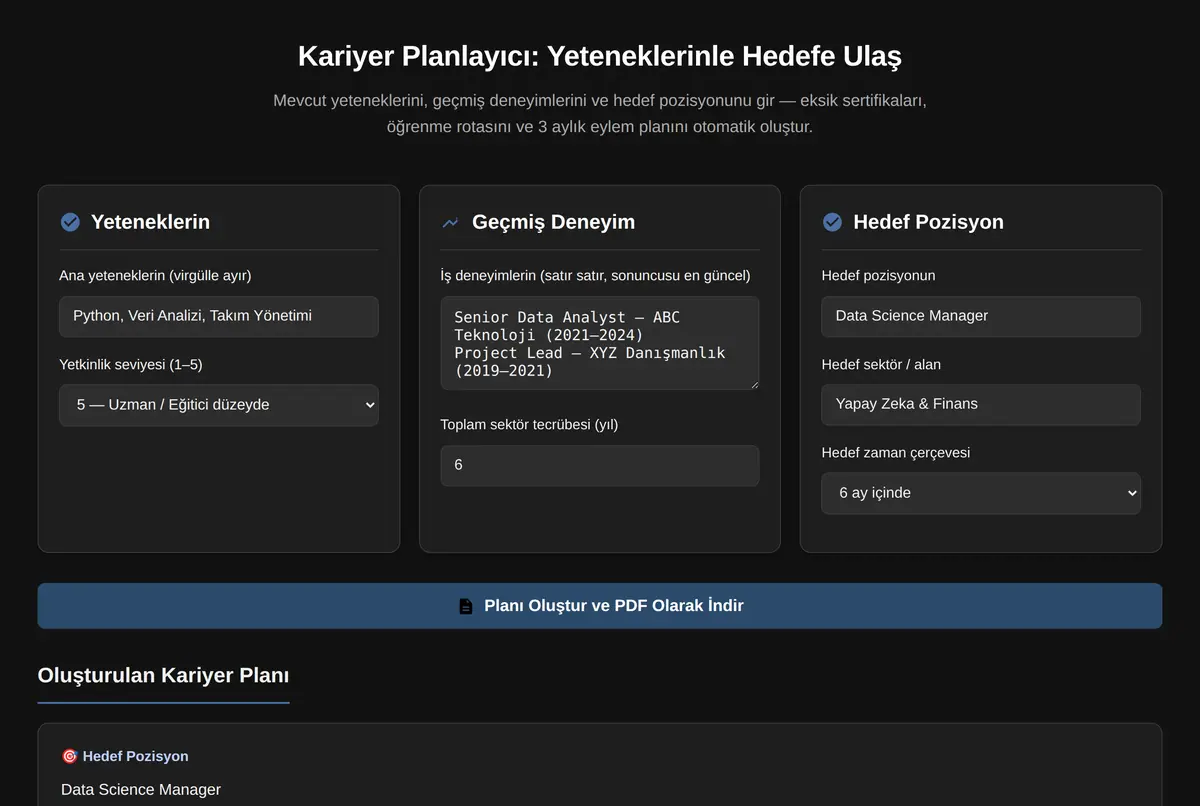
Task: Click the page subtitle starting 'Mevcut yeteneklerini'
Action: click(x=600, y=114)
